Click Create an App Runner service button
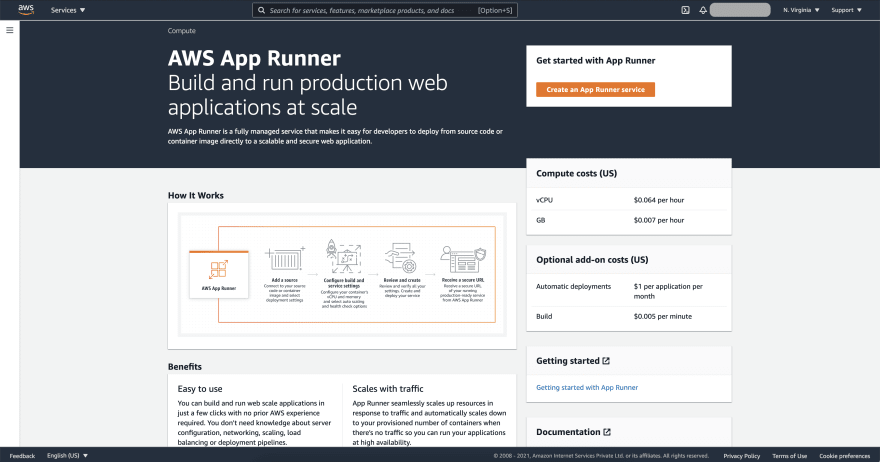The width and height of the screenshot is (880, 462). tap(595, 89)
